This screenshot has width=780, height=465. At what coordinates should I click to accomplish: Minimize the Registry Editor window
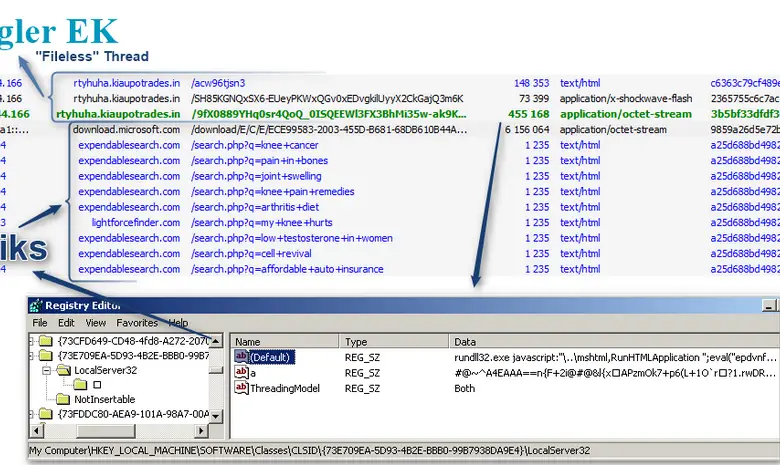(x=769, y=306)
